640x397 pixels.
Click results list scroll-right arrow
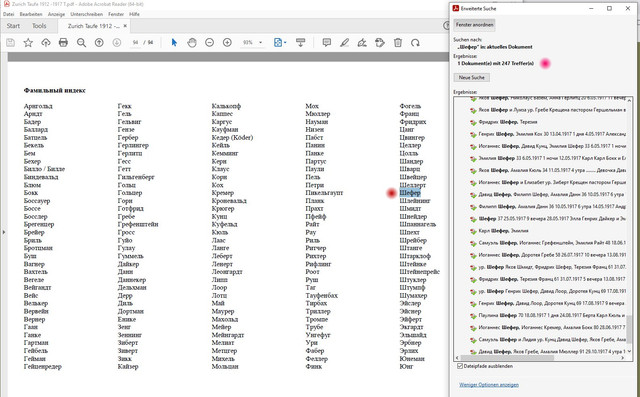(x=622, y=358)
